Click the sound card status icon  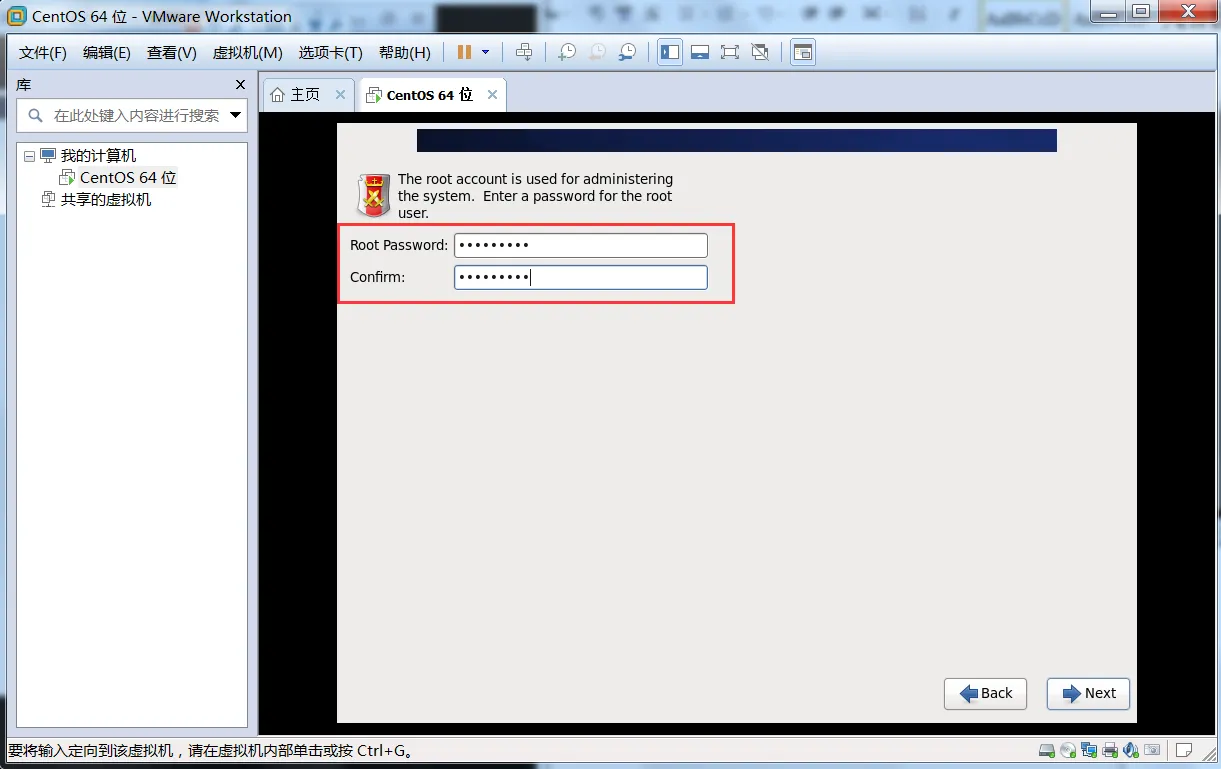(x=1131, y=750)
